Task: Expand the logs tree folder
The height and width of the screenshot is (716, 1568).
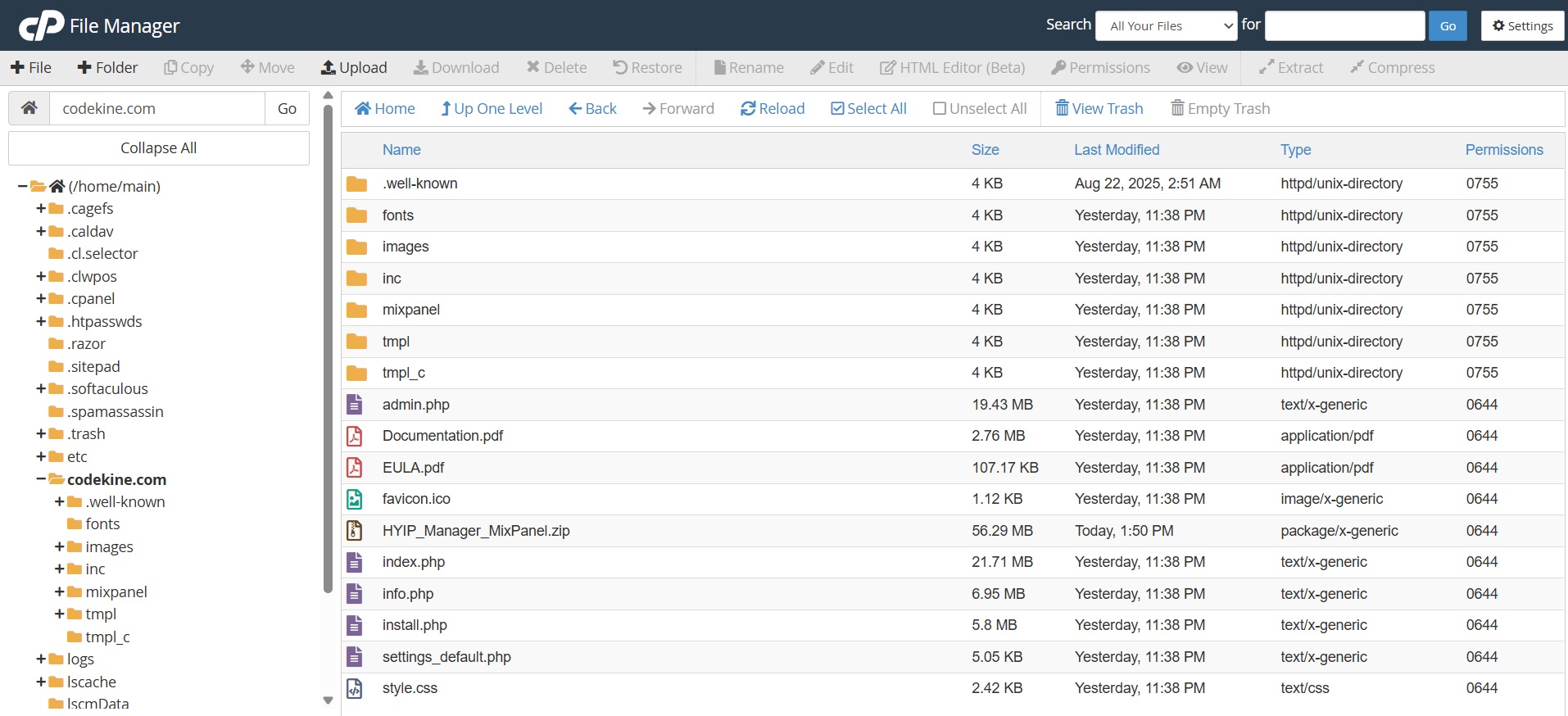Action: tap(41, 659)
